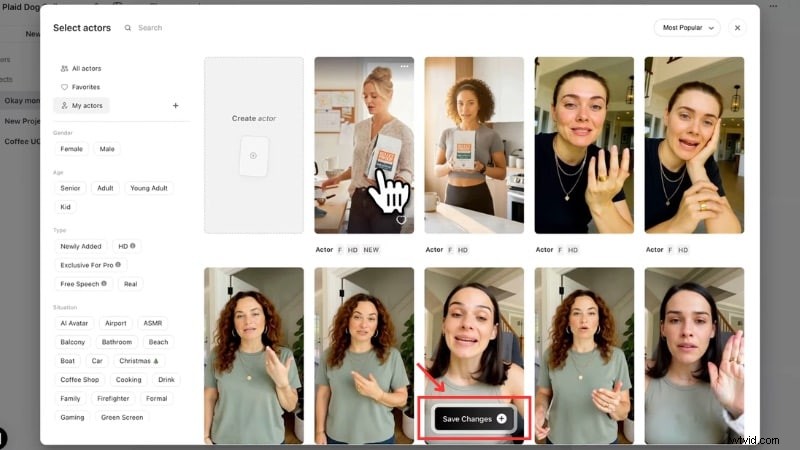Open background window's three-dots menu
This screenshot has height=450, width=800.
773,6
